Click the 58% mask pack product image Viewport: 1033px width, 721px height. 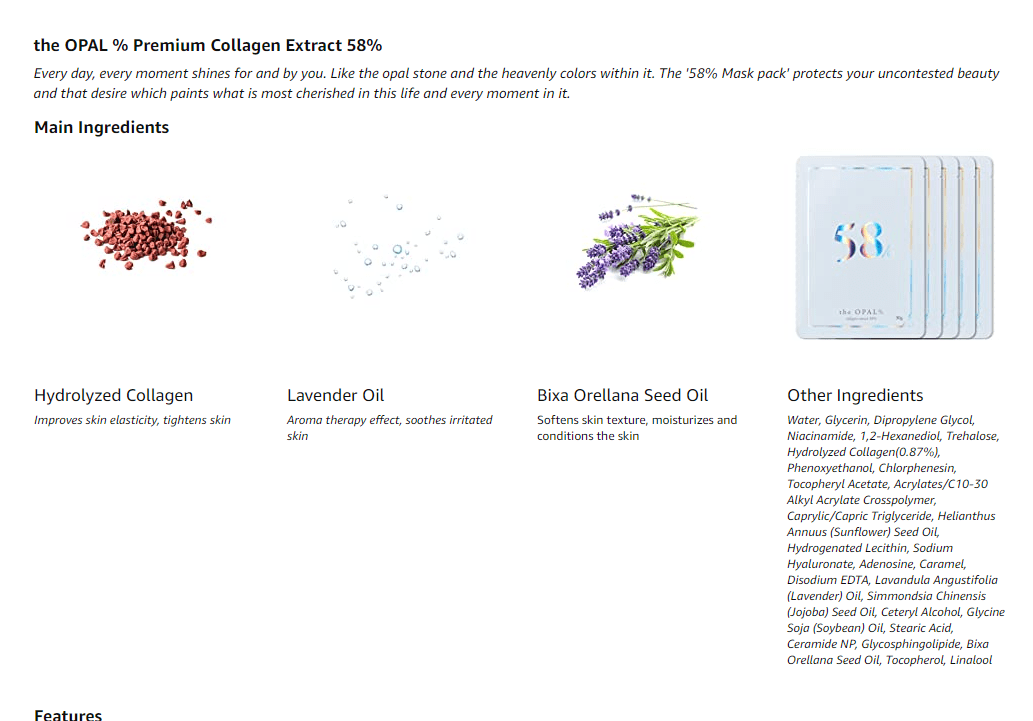892,247
